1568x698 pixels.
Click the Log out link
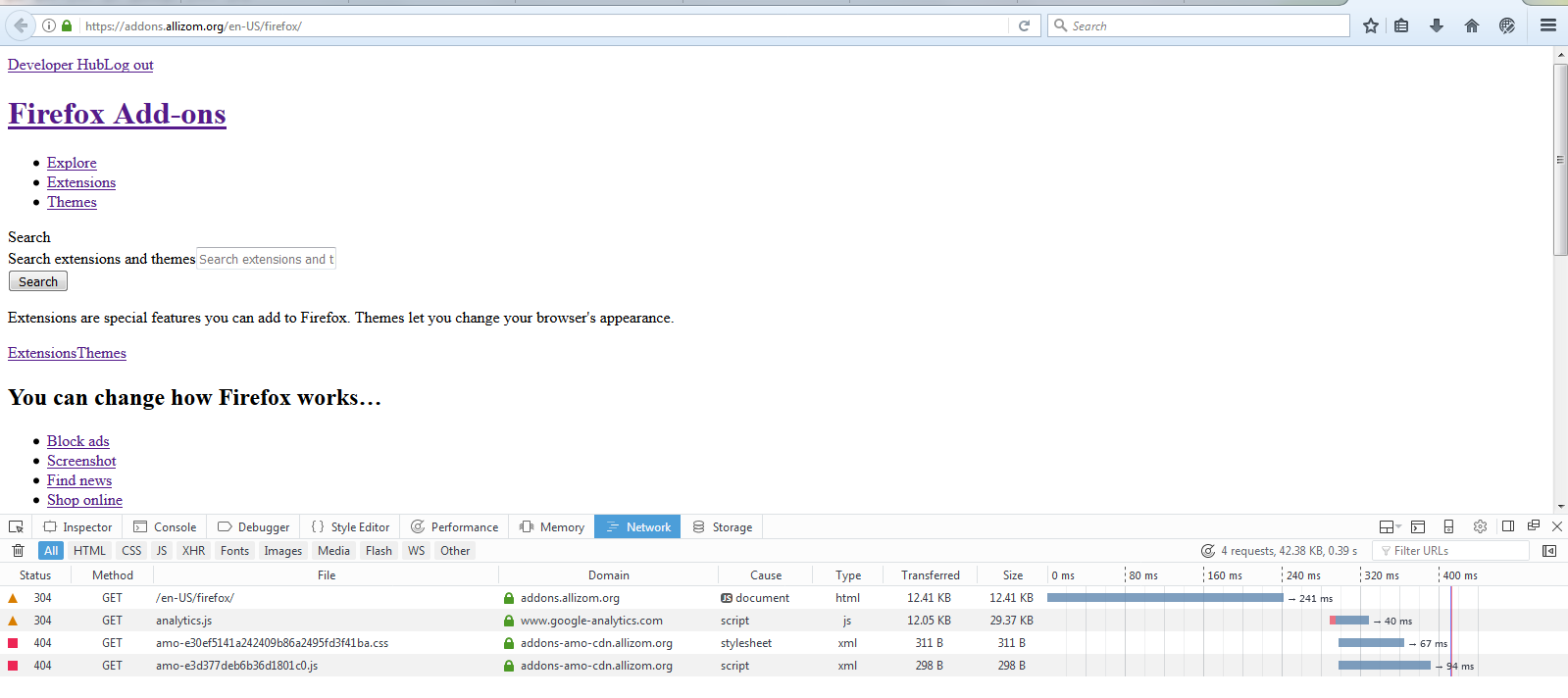127,65
